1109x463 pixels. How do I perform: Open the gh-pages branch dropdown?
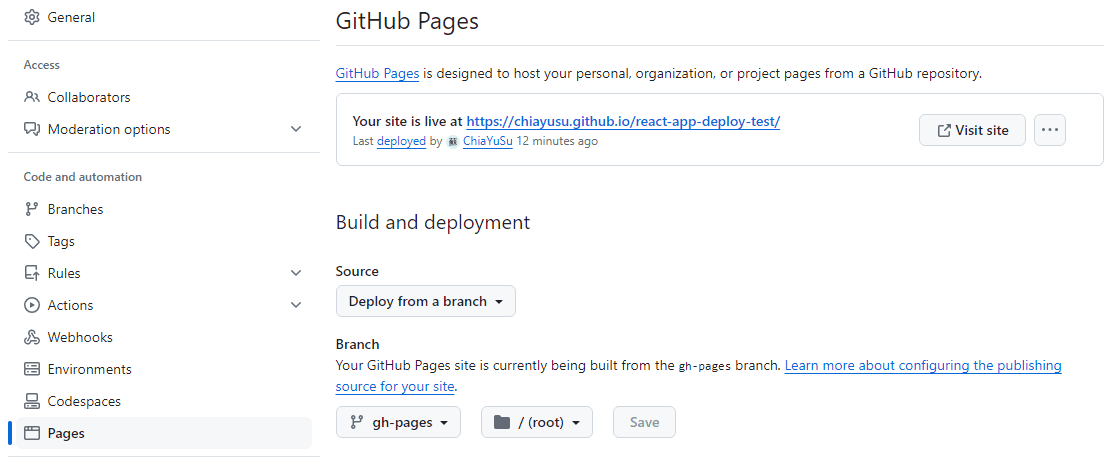398,422
